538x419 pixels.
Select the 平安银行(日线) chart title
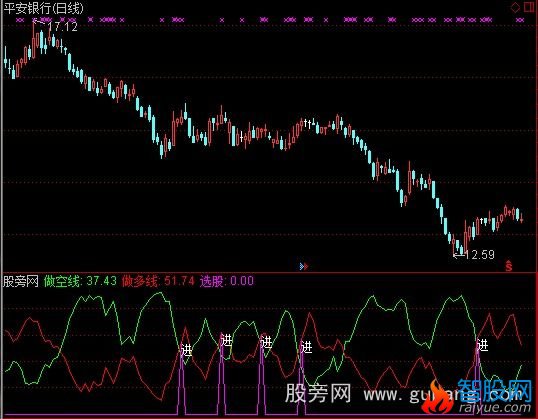point(44,8)
